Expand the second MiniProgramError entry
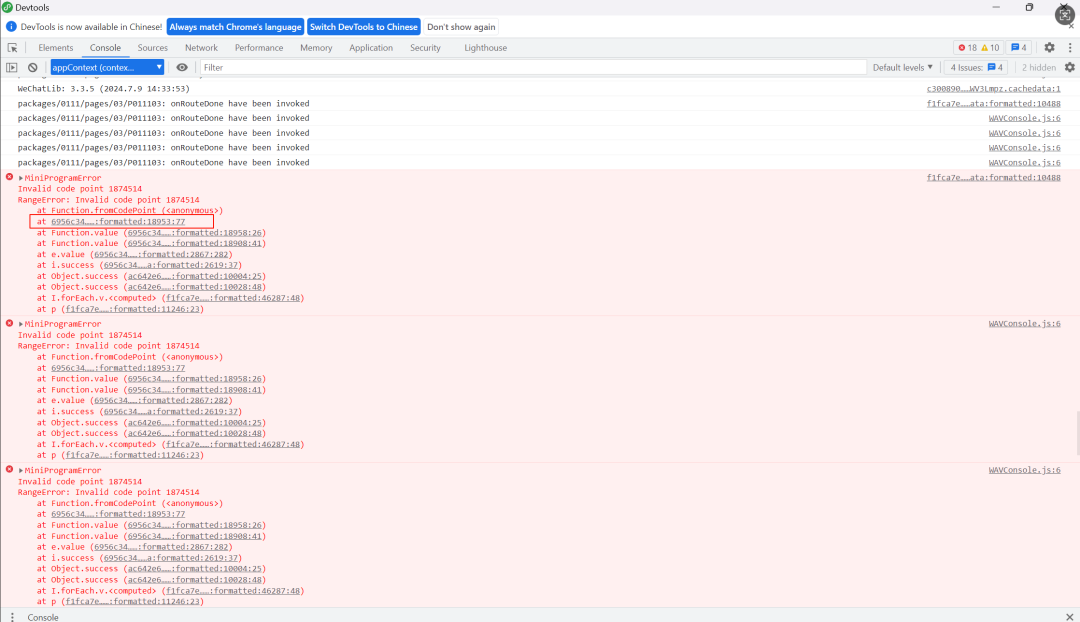The image size is (1080, 622). (x=21, y=324)
